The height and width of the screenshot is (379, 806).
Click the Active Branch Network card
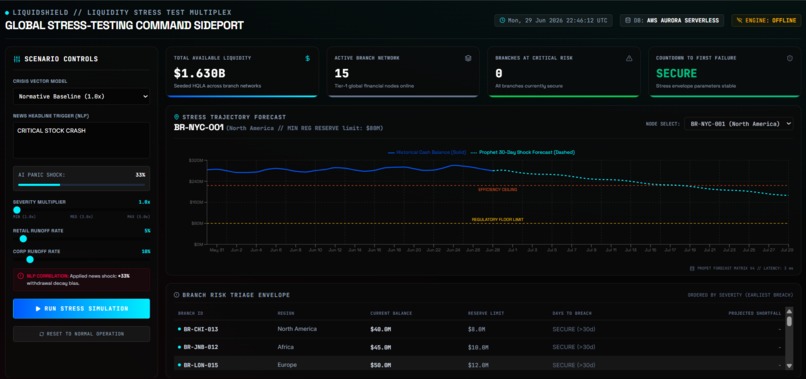click(403, 72)
